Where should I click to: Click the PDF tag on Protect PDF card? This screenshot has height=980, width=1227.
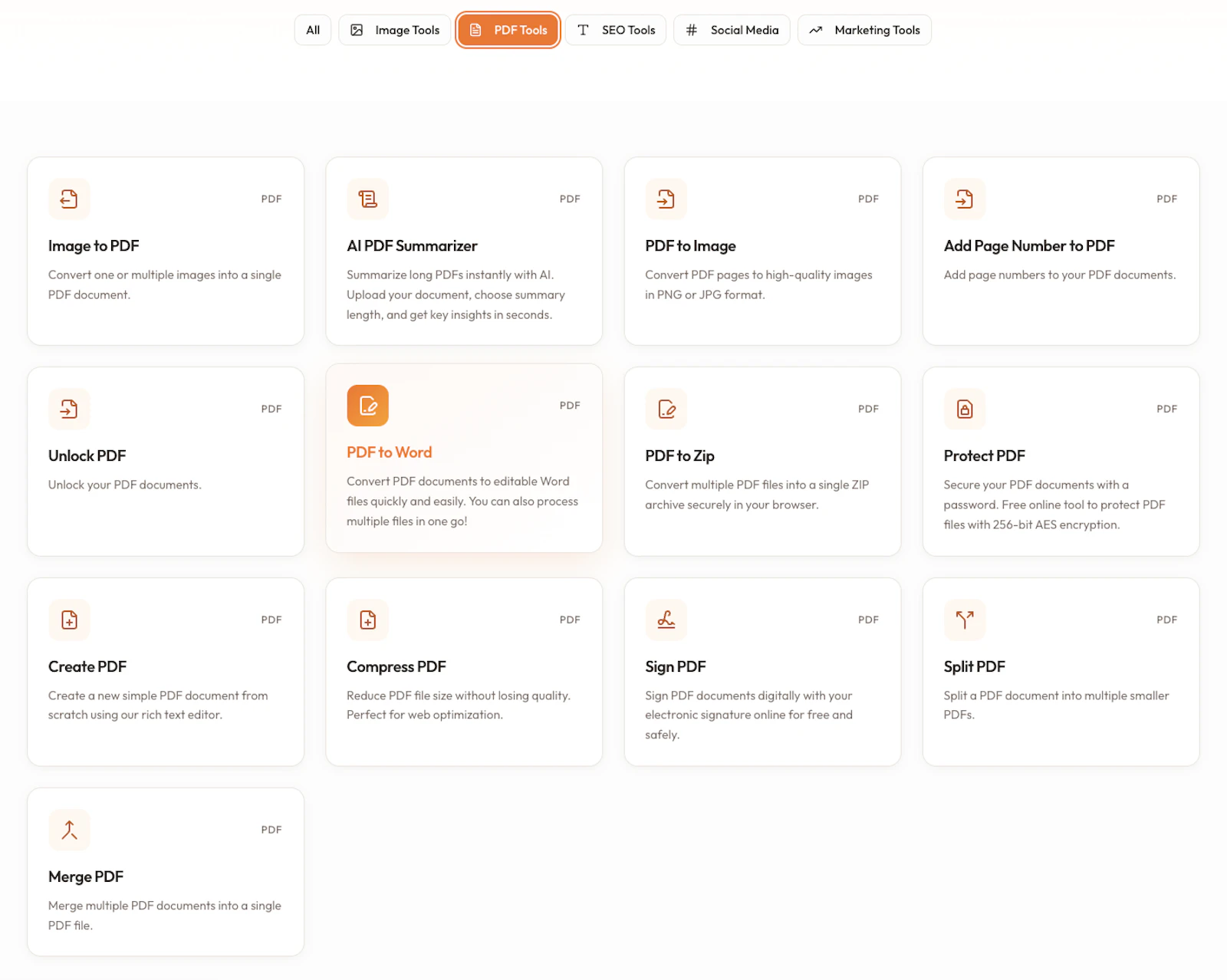click(1167, 409)
